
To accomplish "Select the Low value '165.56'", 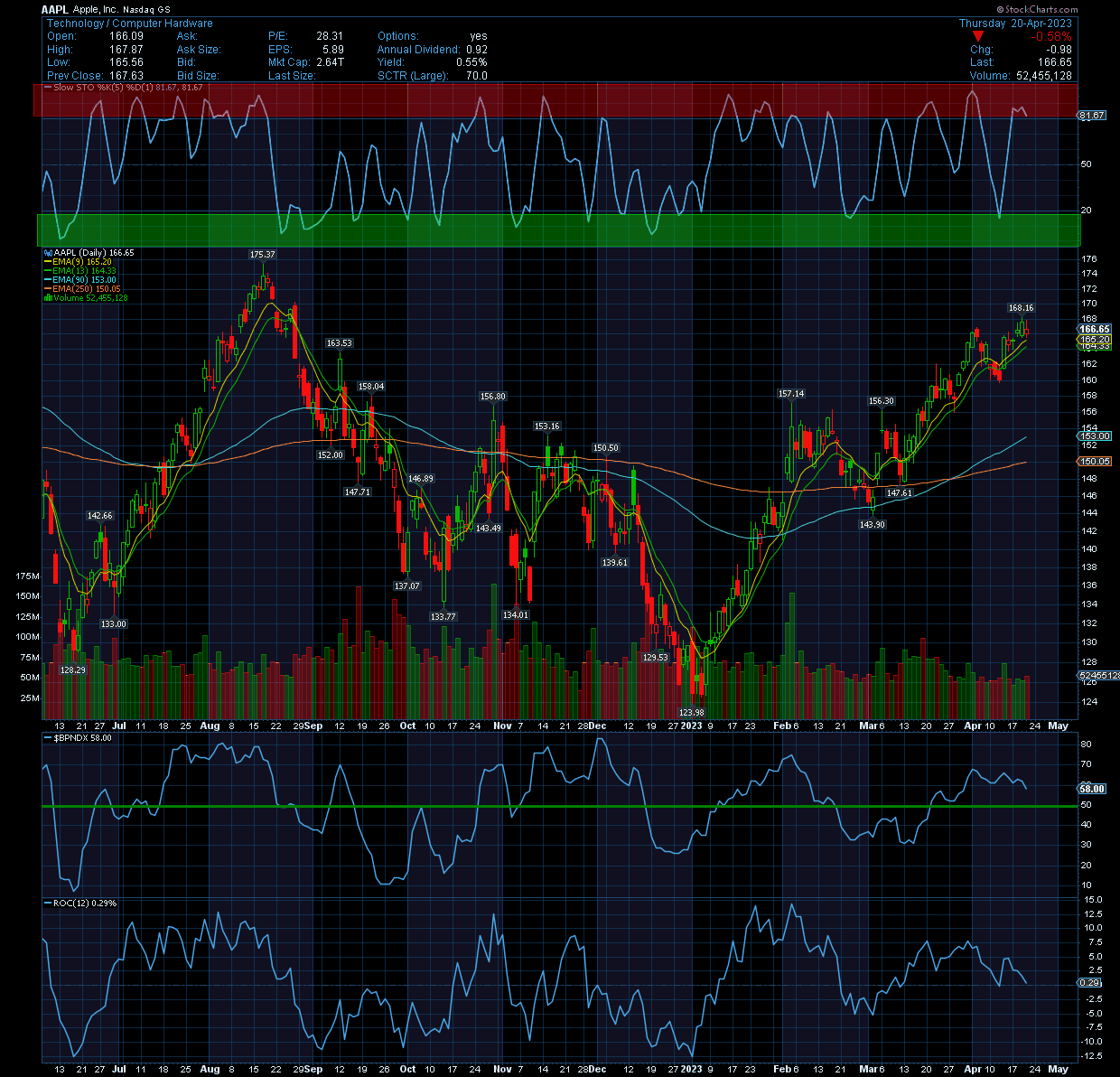I will pyautogui.click(x=126, y=61).
